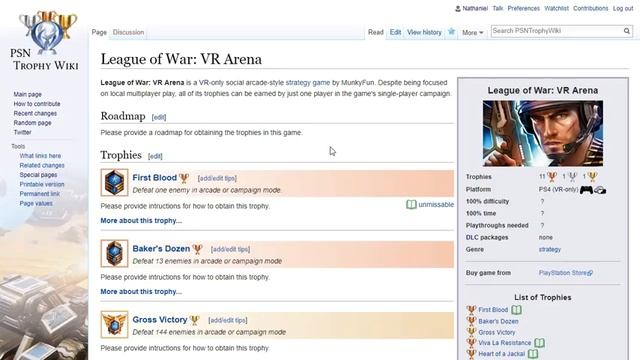Open More about this trophy under Baker's Dozen
Image resolution: width=640 pixels, height=360 pixels.
click(141, 292)
